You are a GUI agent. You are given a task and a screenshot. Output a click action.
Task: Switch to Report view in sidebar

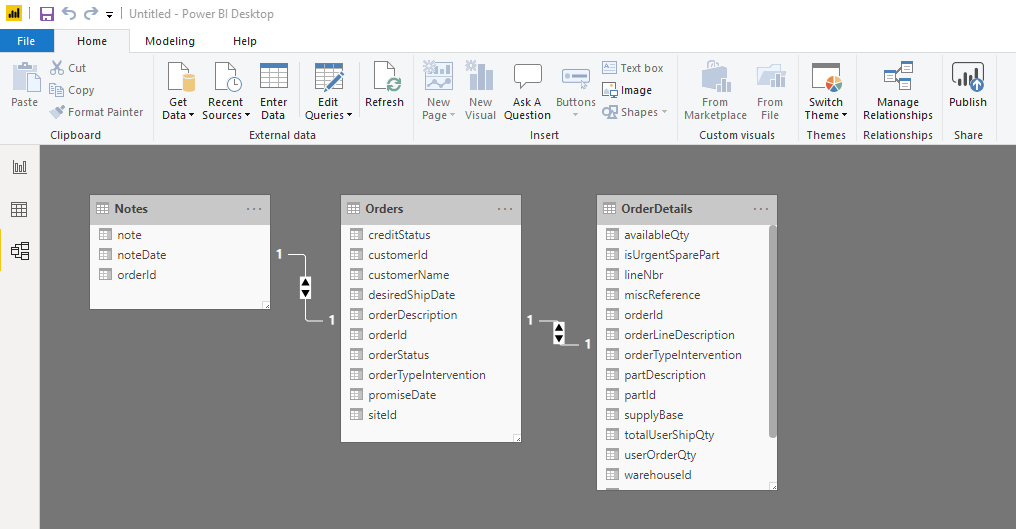click(x=20, y=167)
